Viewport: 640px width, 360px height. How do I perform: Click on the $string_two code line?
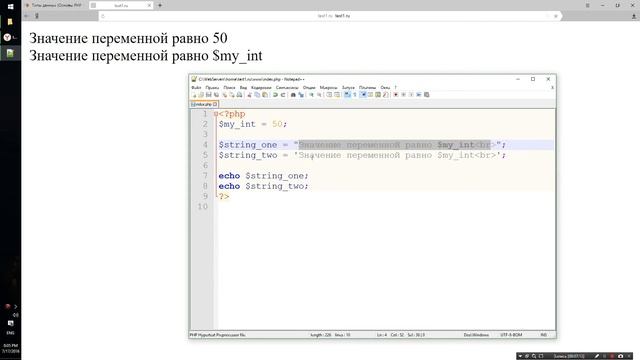click(x=362, y=155)
